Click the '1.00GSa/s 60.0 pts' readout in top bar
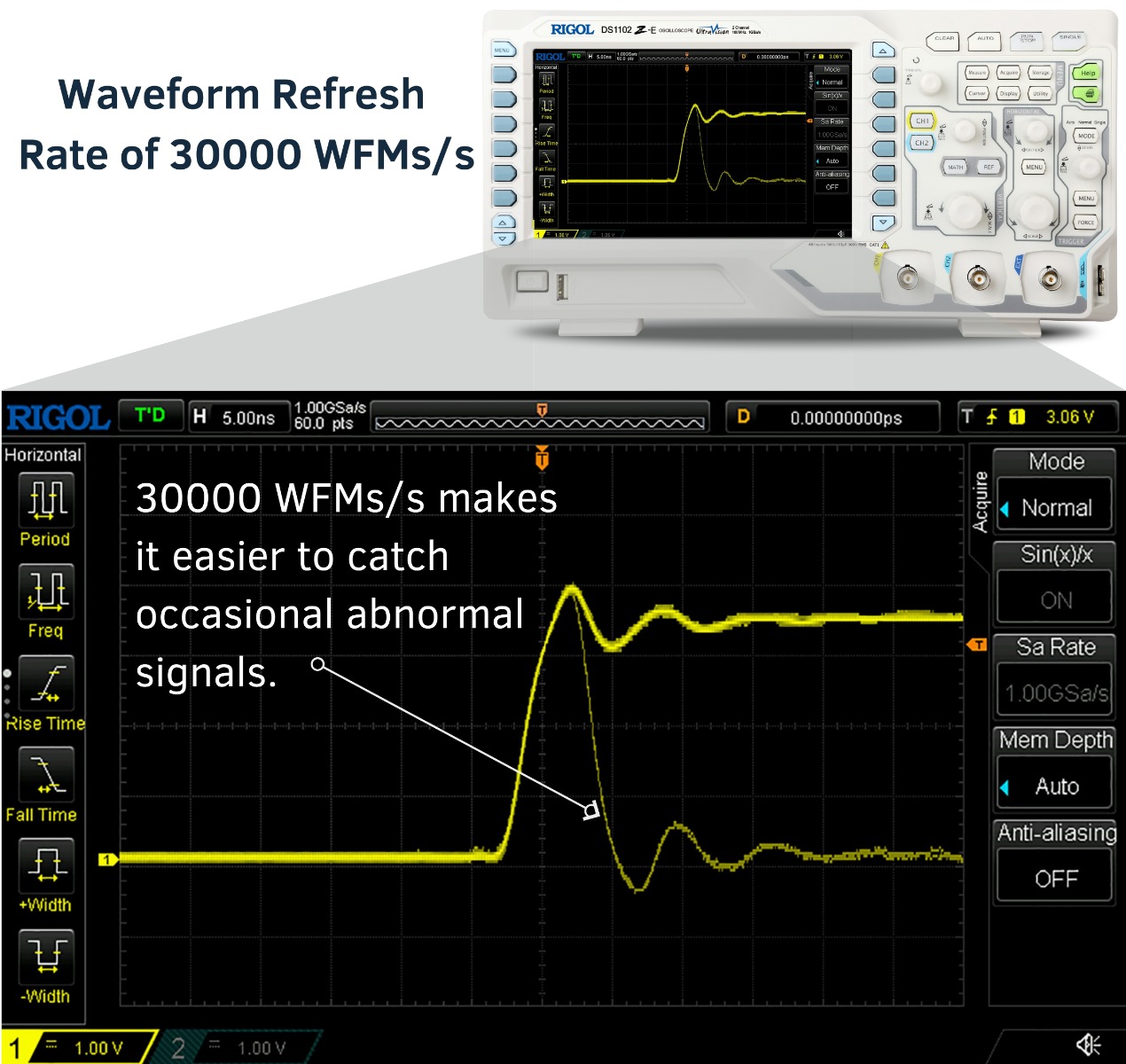 [x=330, y=416]
